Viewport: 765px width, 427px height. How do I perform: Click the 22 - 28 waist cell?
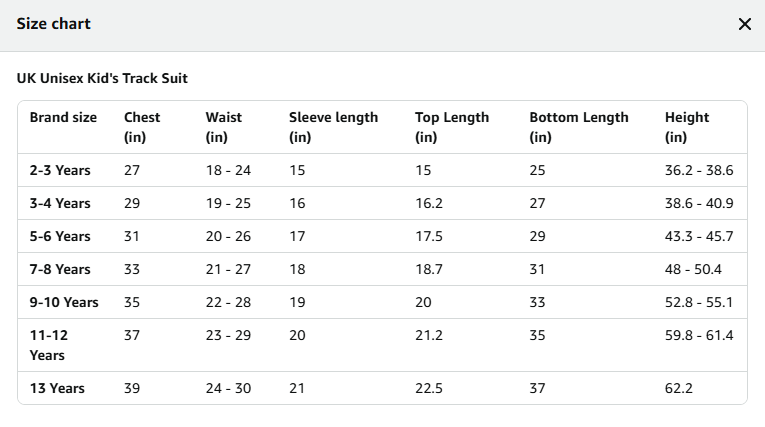(228, 302)
